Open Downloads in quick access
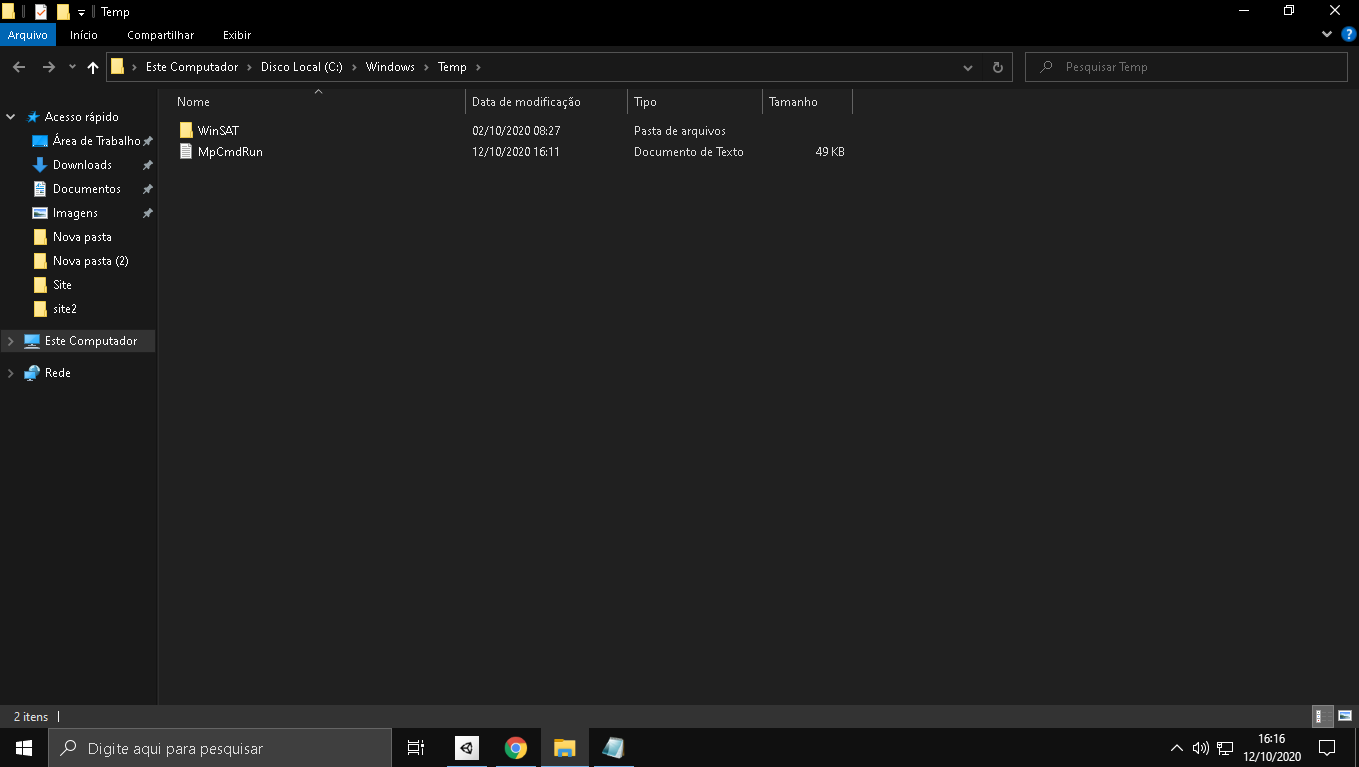The height and width of the screenshot is (767, 1359). [82, 165]
